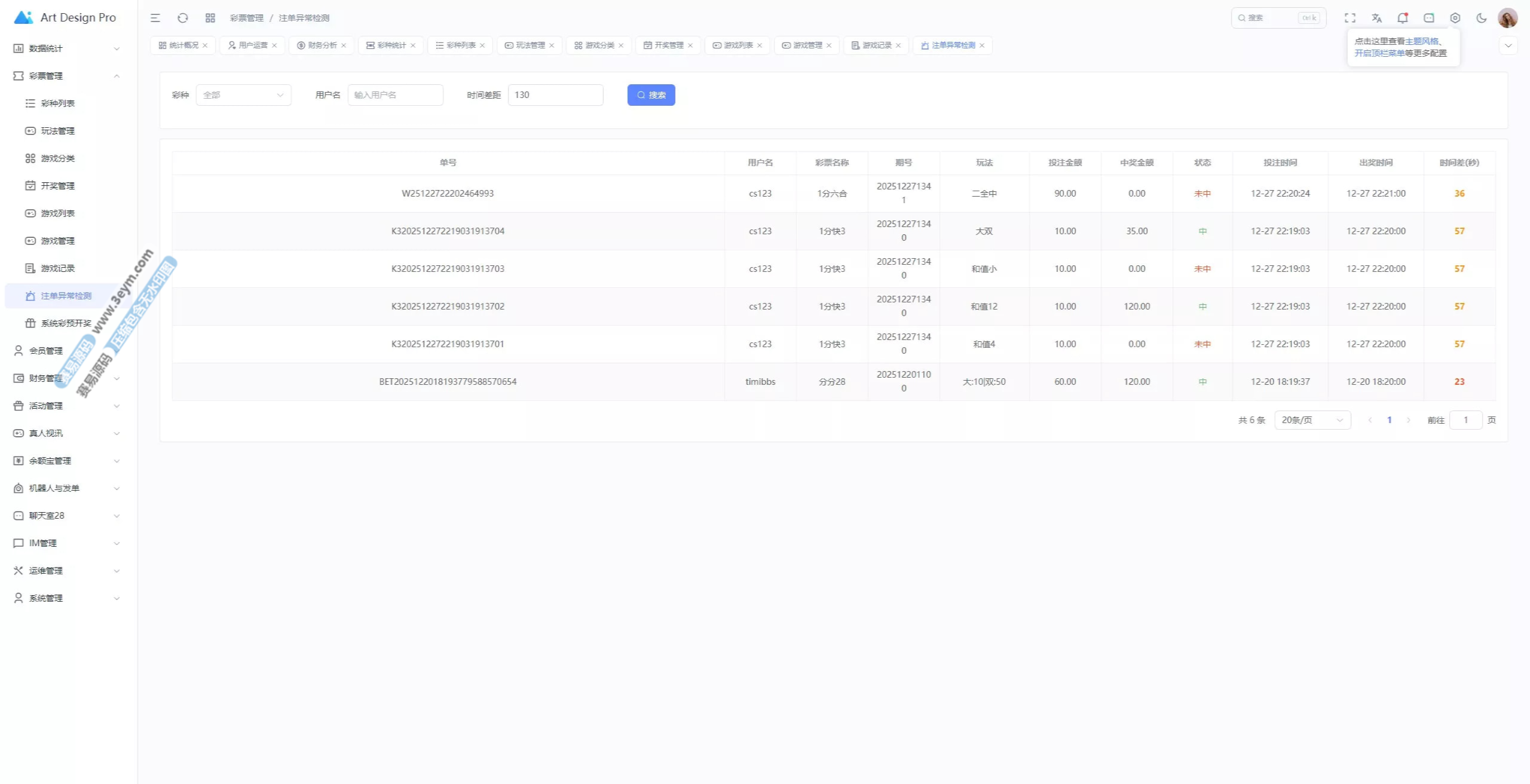The width and height of the screenshot is (1530, 784).
Task: Open the settings gear icon in top bar
Action: (1455, 18)
